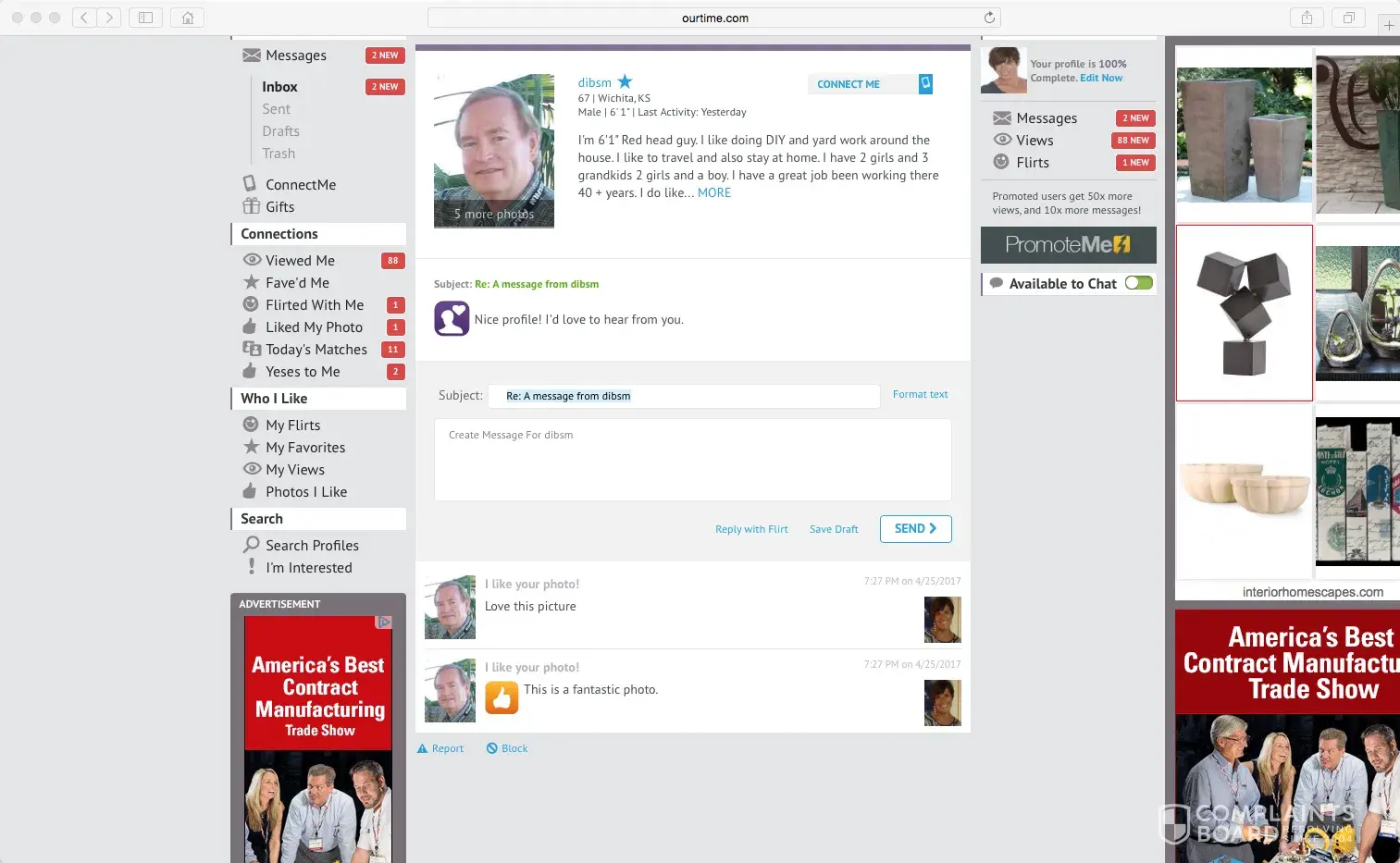Viewport: 1400px width, 863px height.
Task: Click the Fave'd Me star icon
Action: click(x=251, y=282)
